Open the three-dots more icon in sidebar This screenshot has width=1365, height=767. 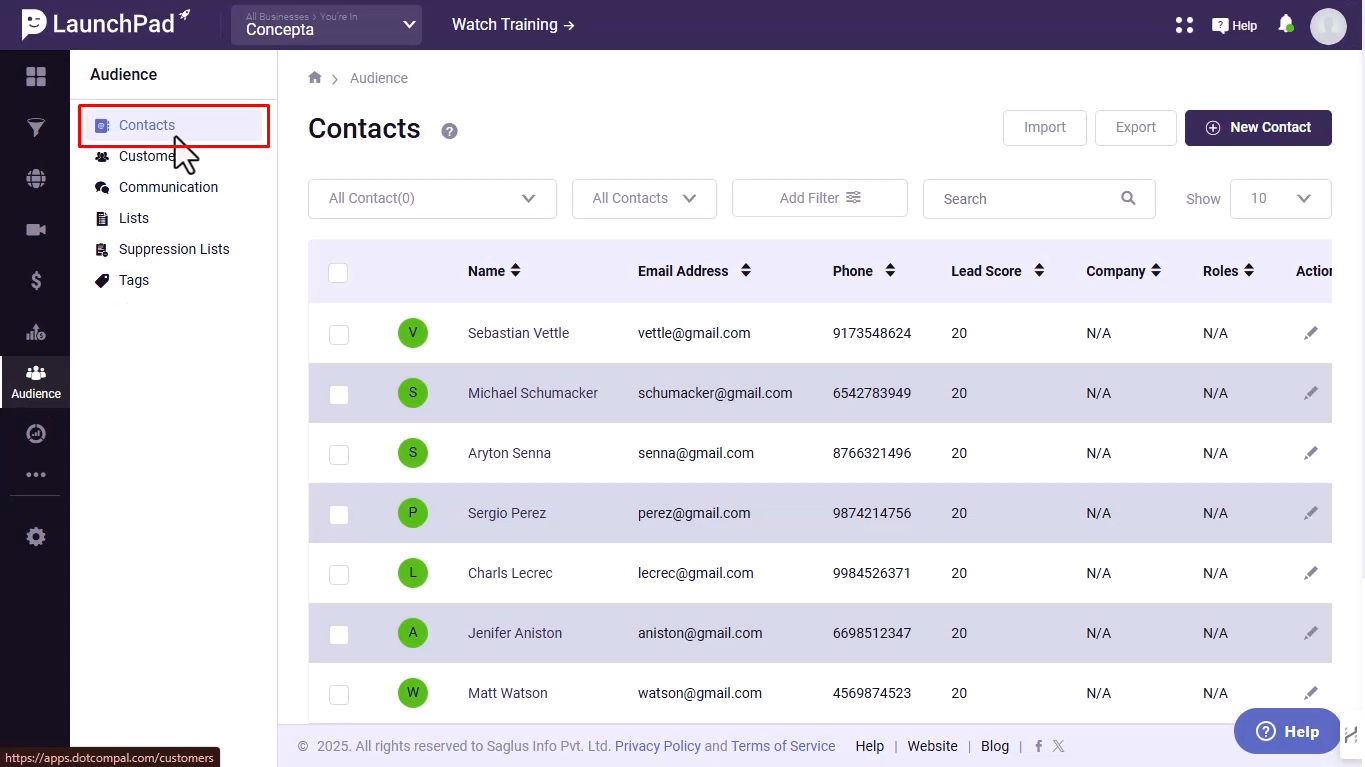click(x=36, y=475)
